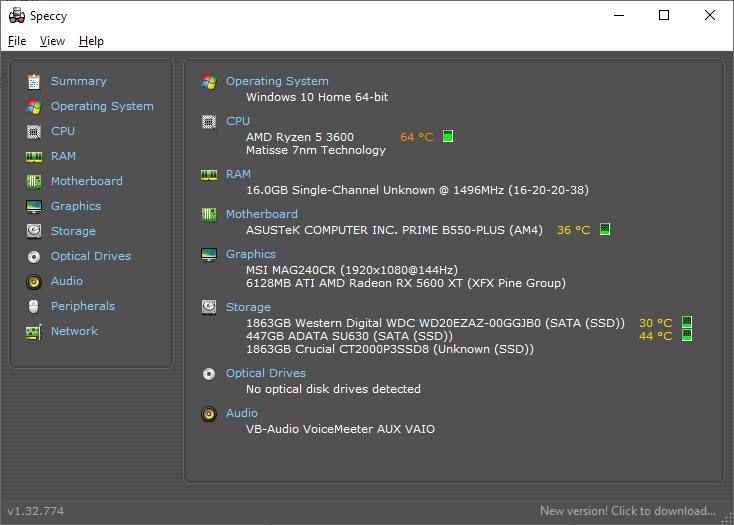Screen dimensions: 734x525
Task: Click '6128MB ATI AMD Radeon RX 5600 XT' text
Action: pyautogui.click(x=406, y=283)
